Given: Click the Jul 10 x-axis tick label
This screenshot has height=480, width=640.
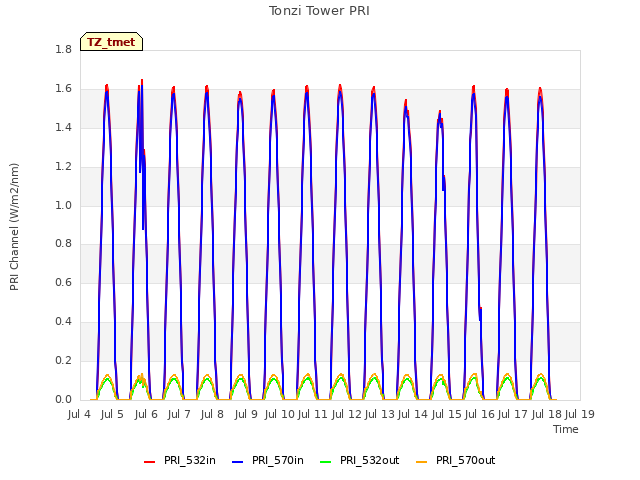Looking at the screenshot, I should pyautogui.click(x=280, y=414).
